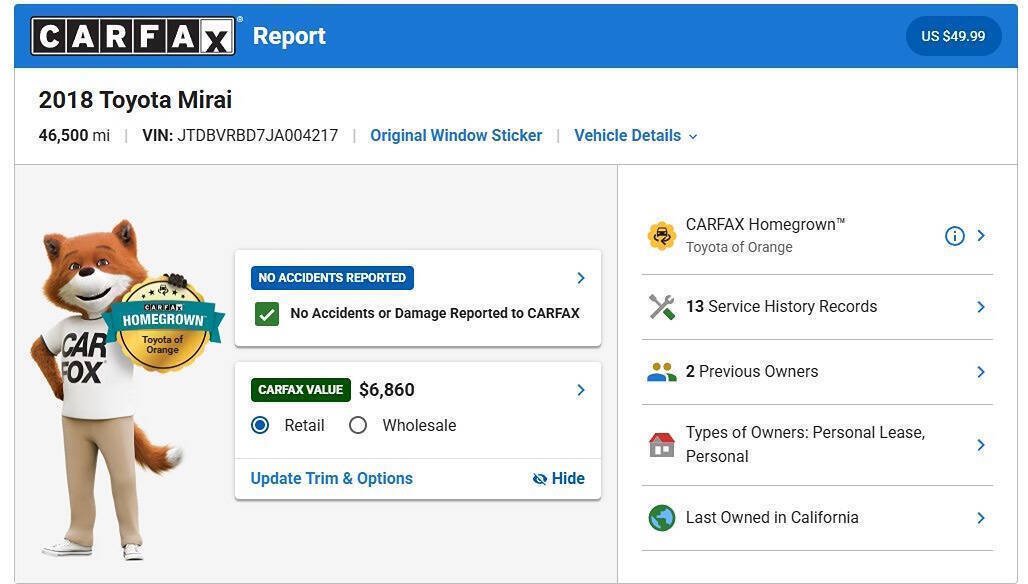Click the Homegrown Toyota of Orange medallion
Viewport: 1028px width, 584px height.
click(163, 325)
